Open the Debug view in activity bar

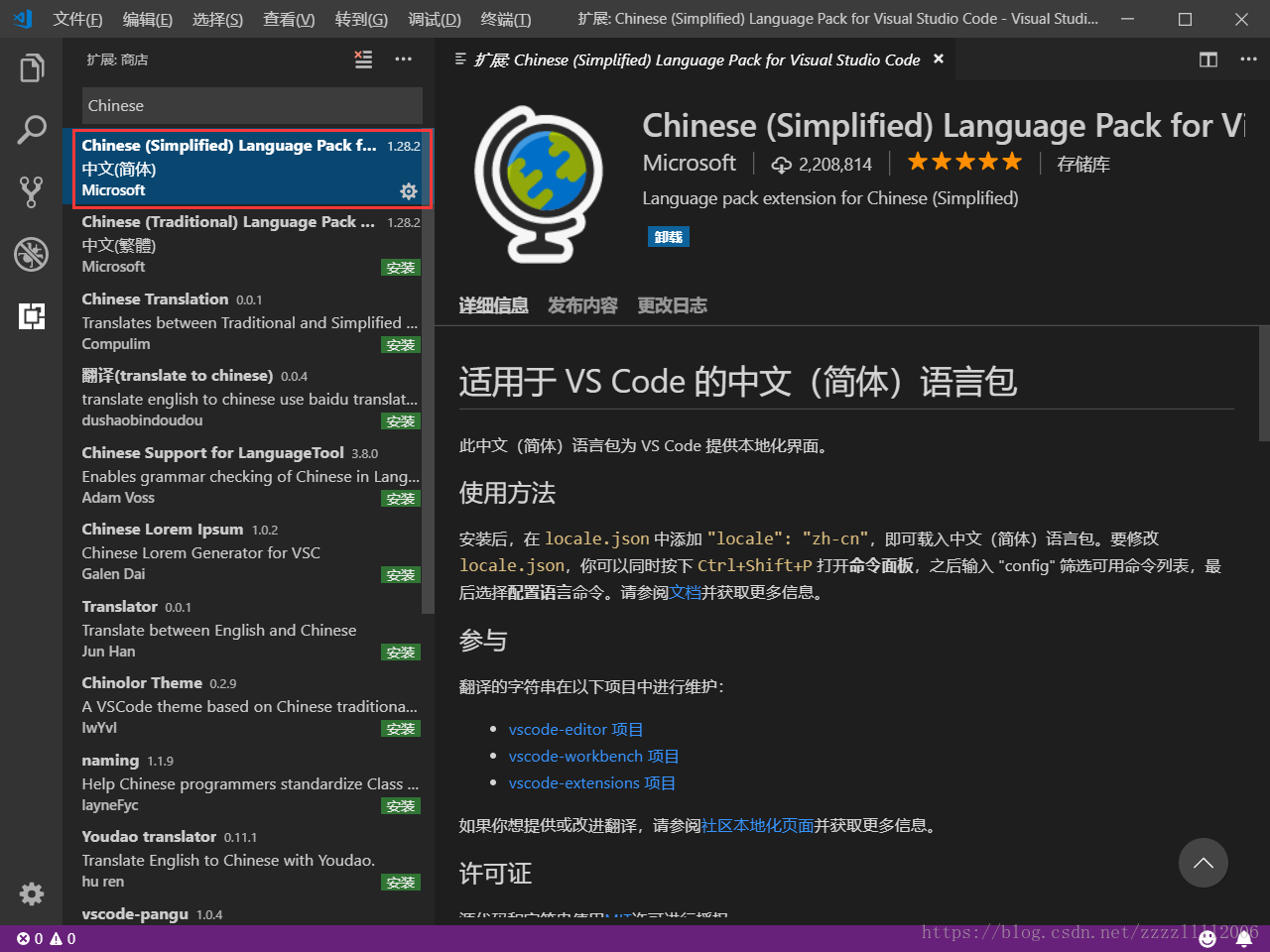coord(32,254)
